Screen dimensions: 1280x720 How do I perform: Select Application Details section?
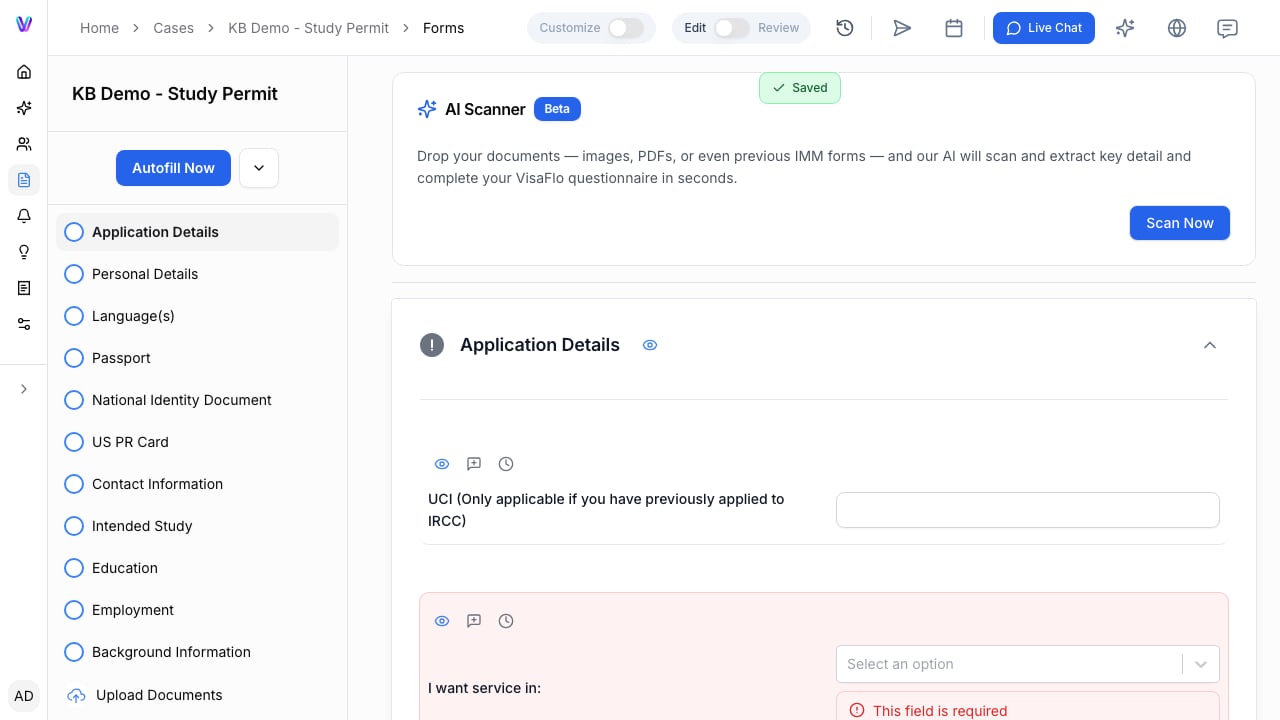pos(198,232)
